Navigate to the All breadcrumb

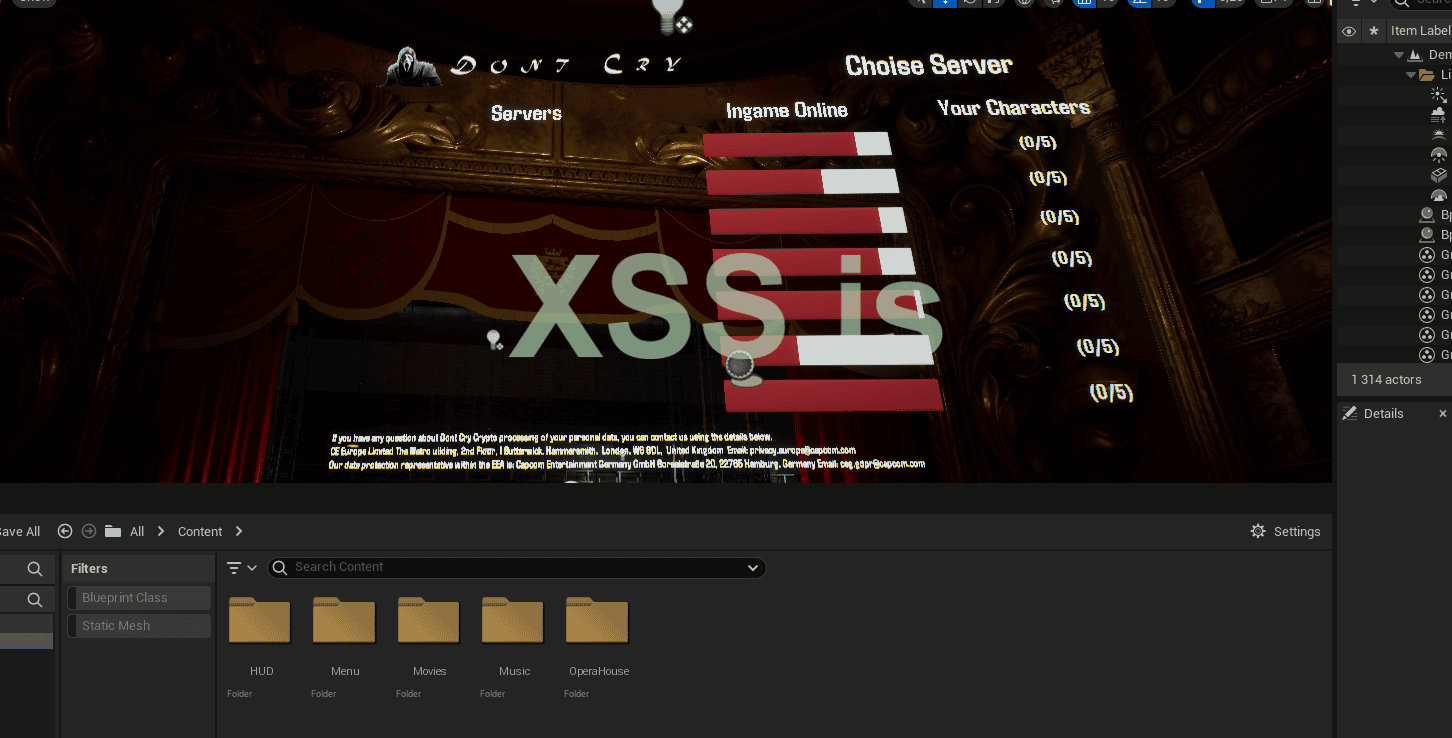[x=137, y=532]
